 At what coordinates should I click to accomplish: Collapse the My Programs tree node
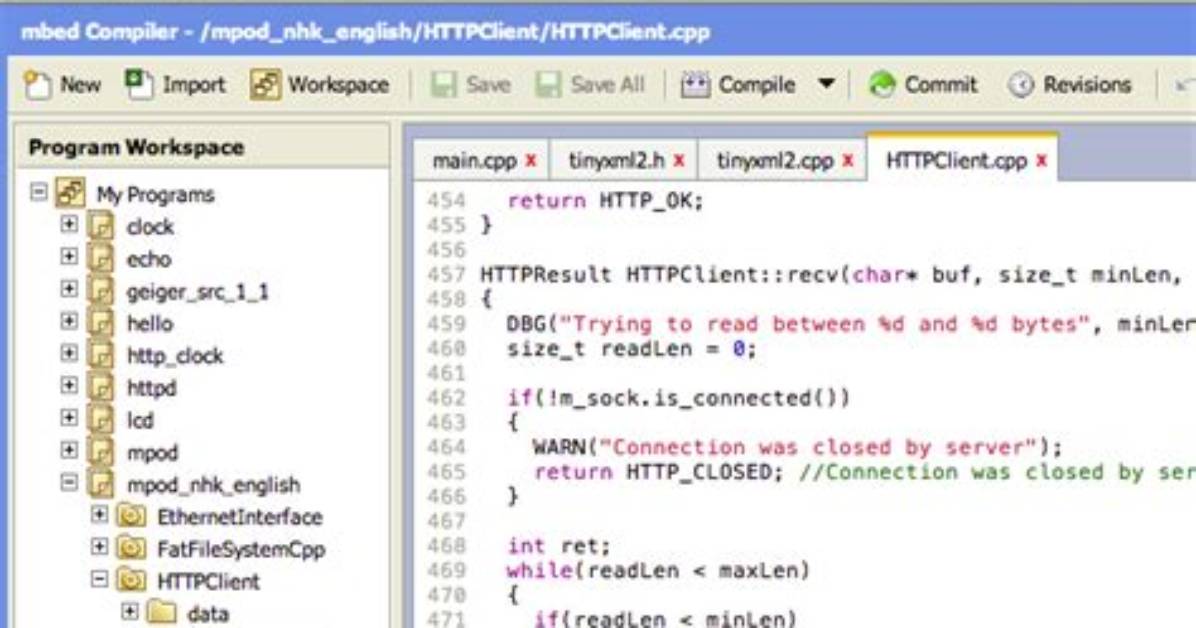[38, 192]
